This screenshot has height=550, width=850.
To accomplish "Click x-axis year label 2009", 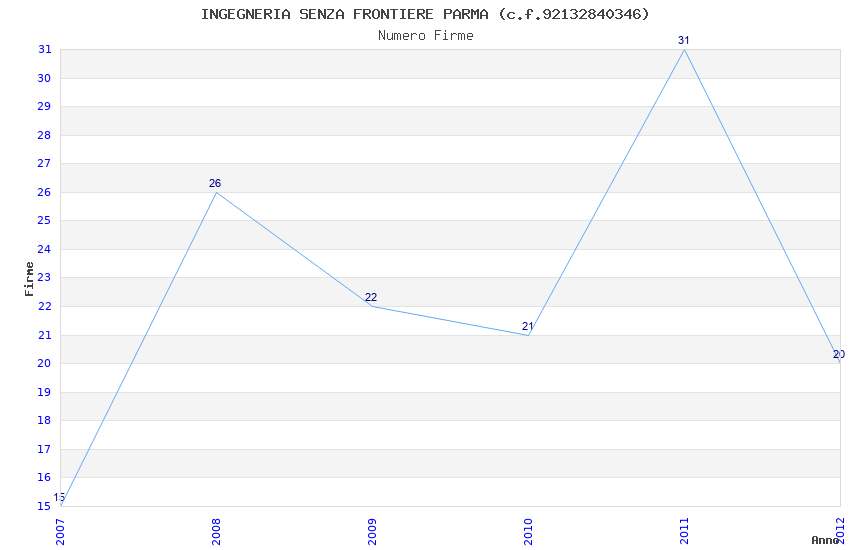I will click(372, 532).
